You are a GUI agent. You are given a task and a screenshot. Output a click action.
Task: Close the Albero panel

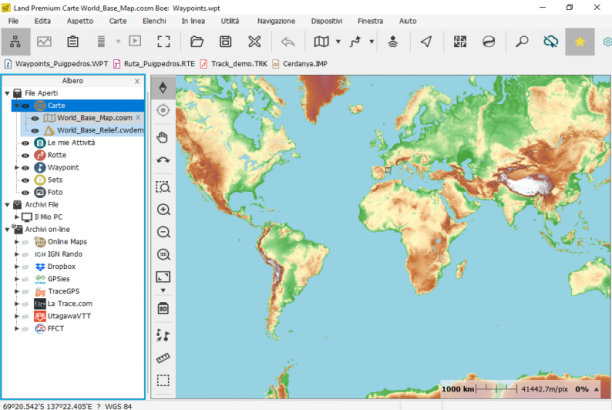pyautogui.click(x=137, y=81)
